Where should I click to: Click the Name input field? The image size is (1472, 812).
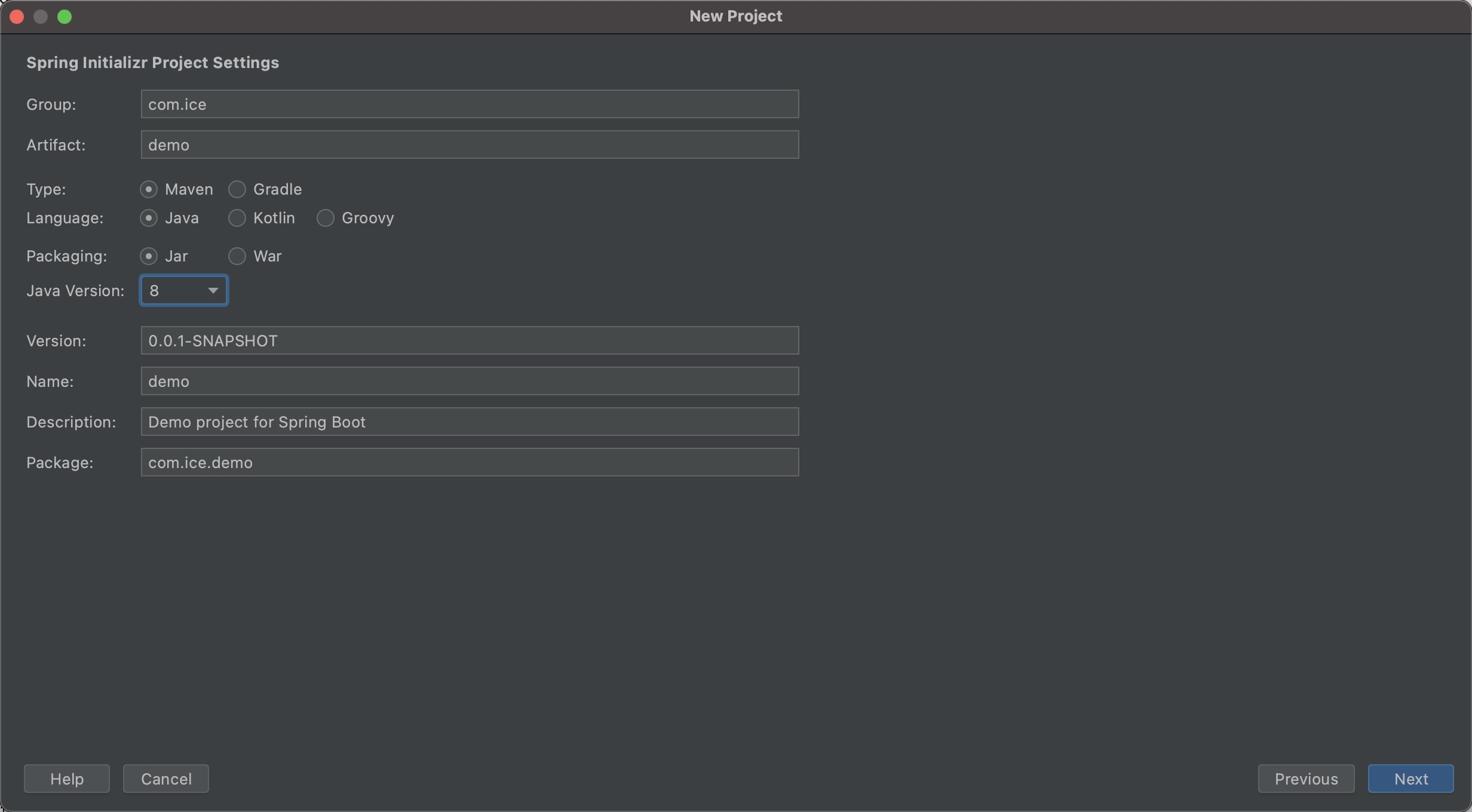pos(470,381)
